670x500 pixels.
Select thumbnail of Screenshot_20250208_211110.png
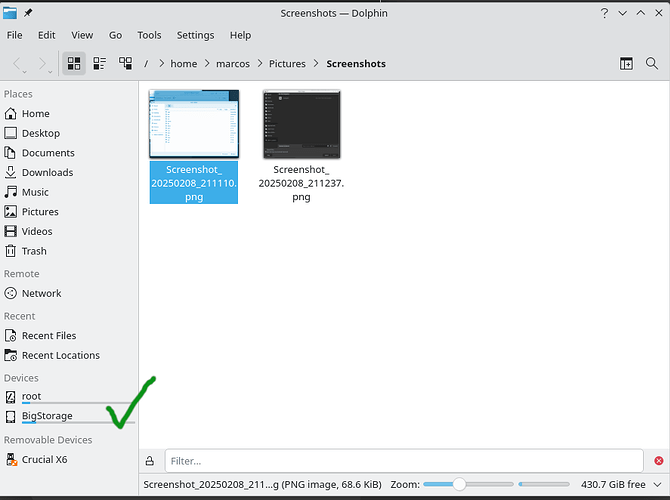pos(194,124)
